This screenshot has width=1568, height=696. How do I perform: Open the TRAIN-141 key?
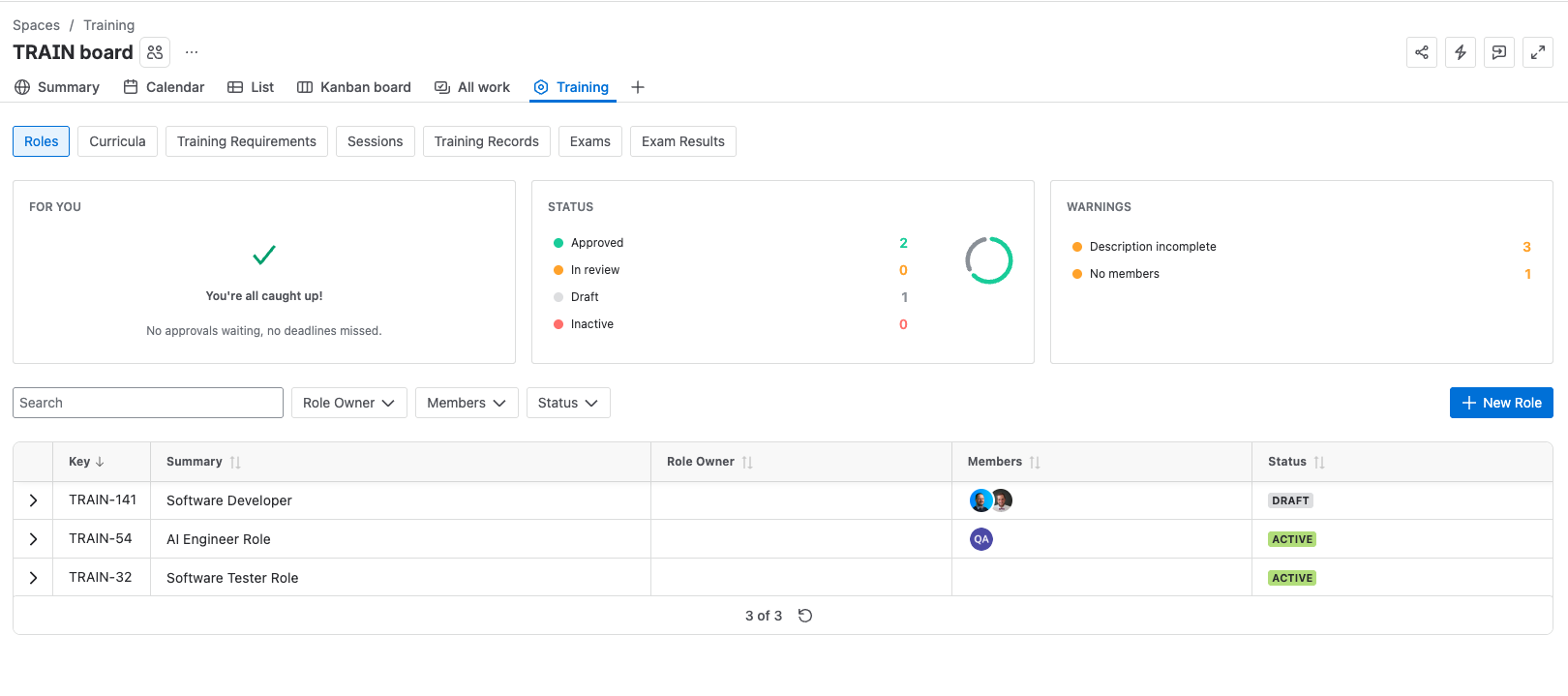click(103, 499)
